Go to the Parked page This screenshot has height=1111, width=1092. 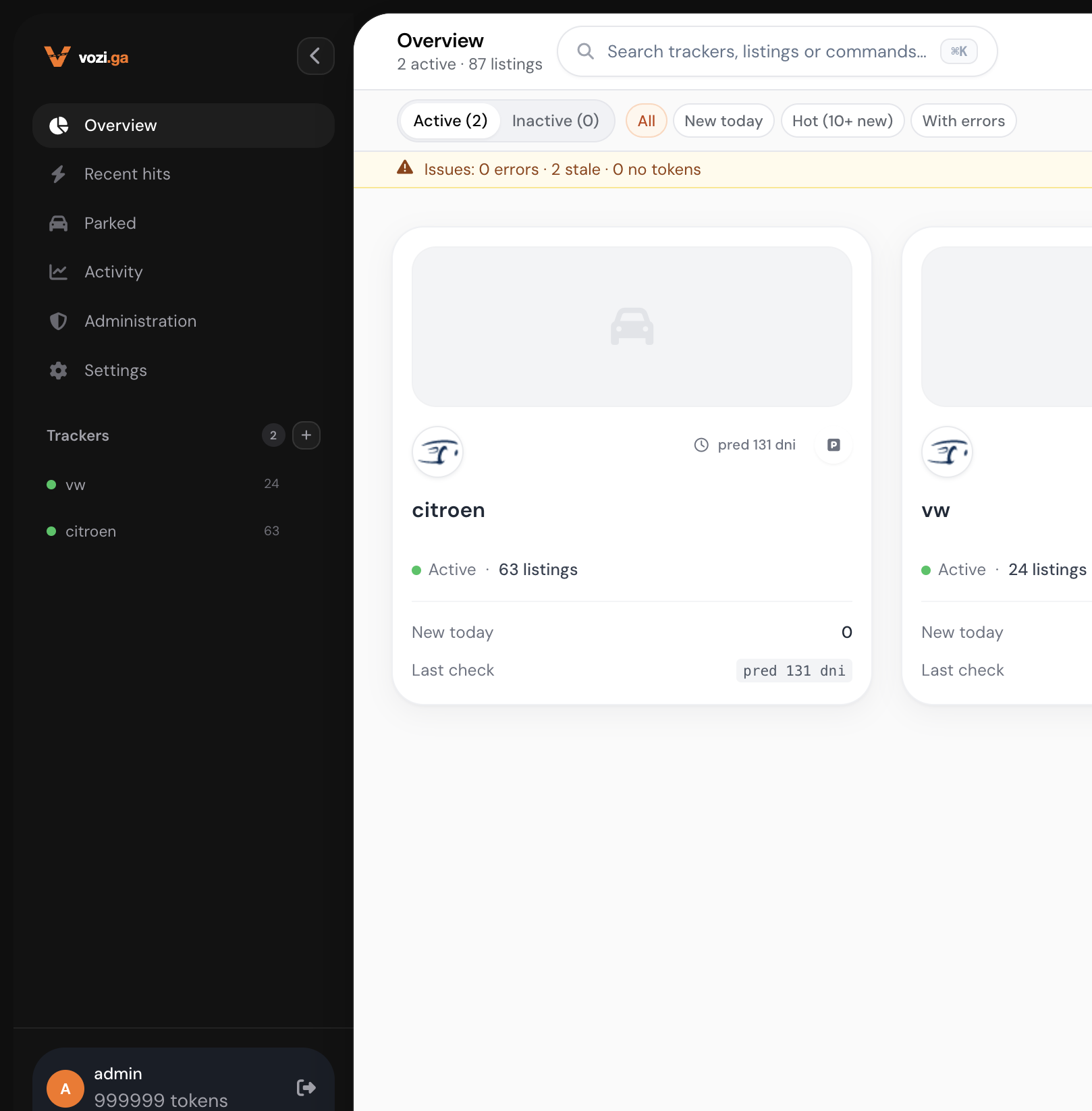[x=184, y=223]
